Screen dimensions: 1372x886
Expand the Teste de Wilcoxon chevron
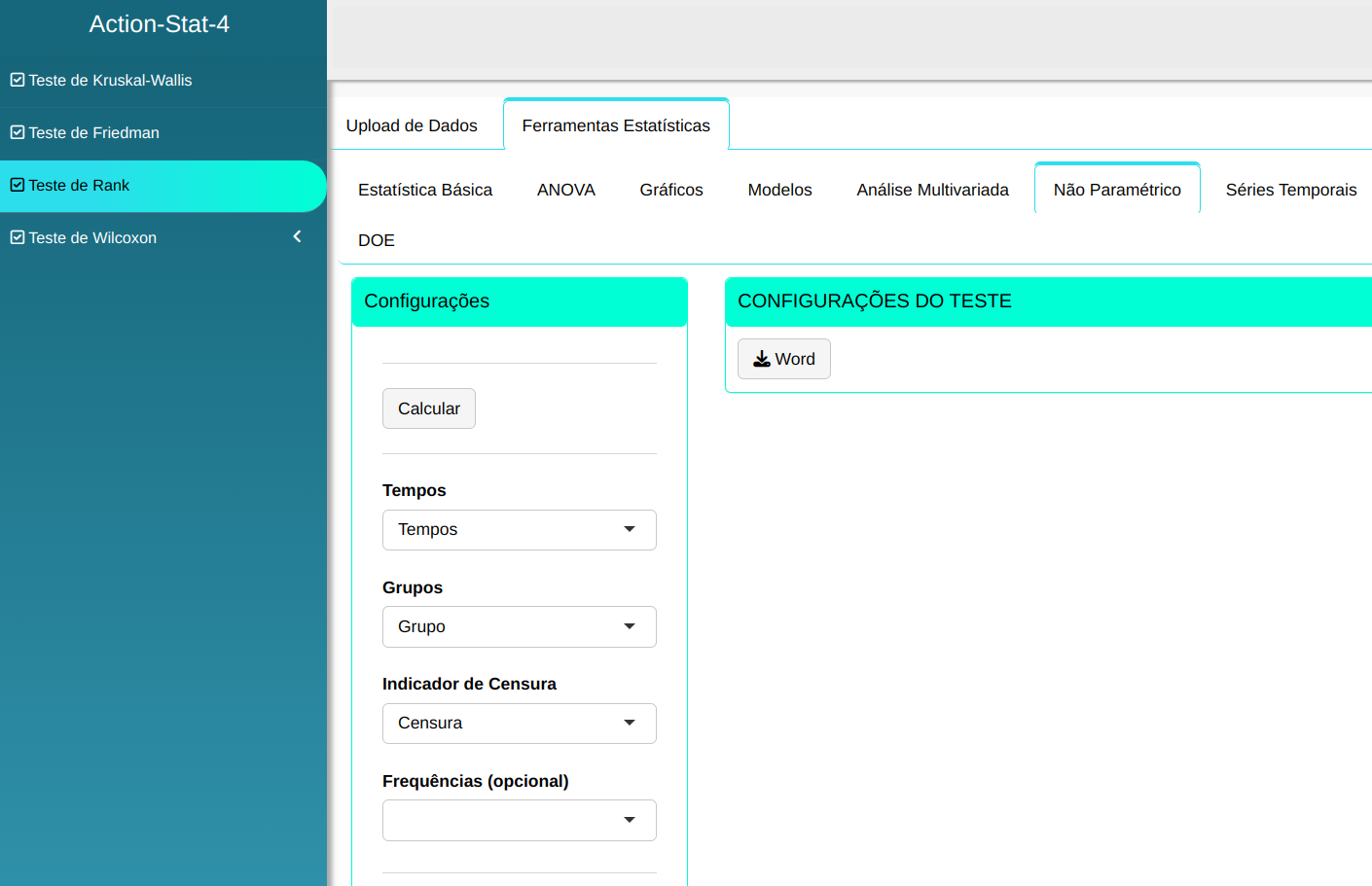coord(298,236)
